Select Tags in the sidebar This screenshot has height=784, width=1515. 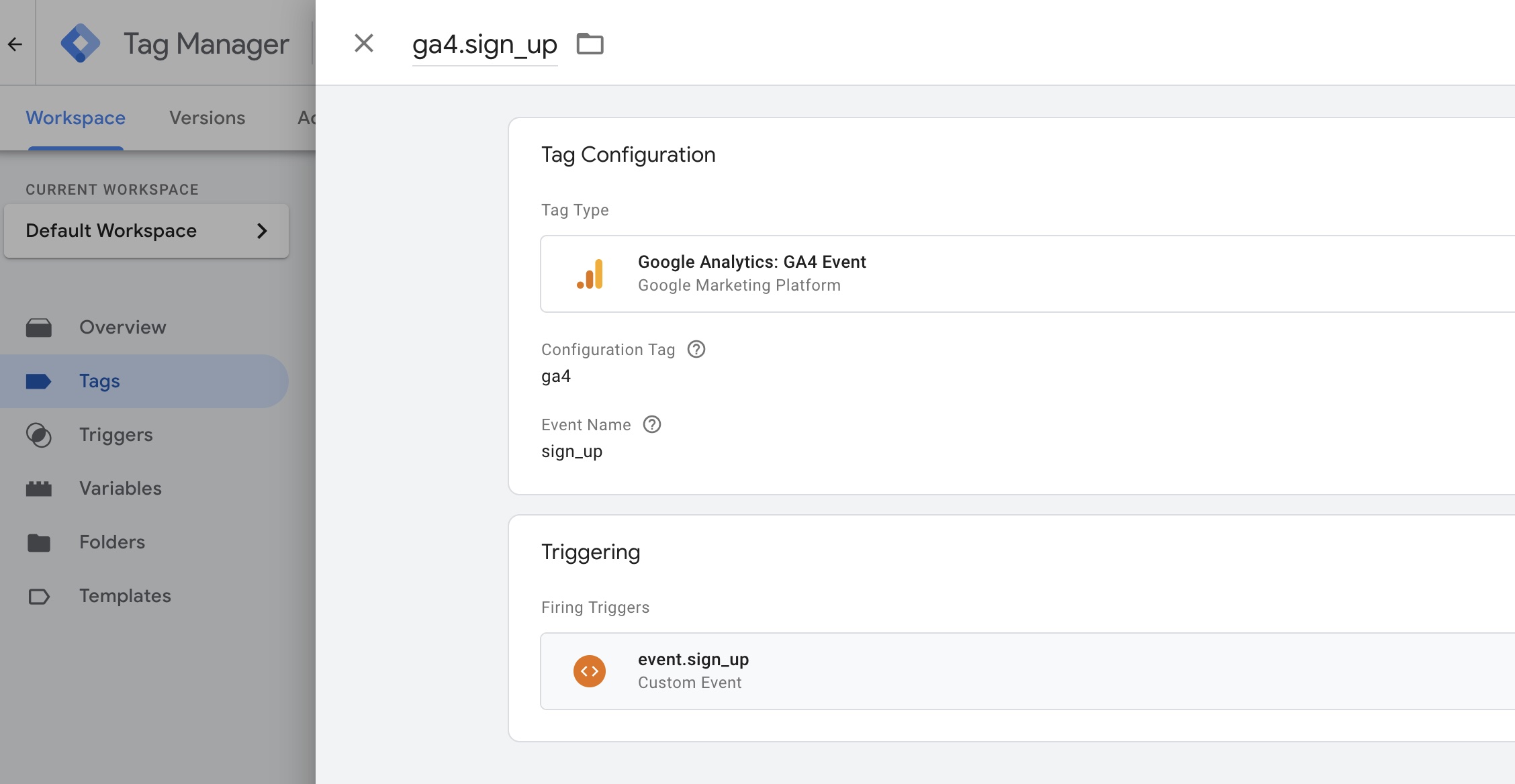click(99, 381)
